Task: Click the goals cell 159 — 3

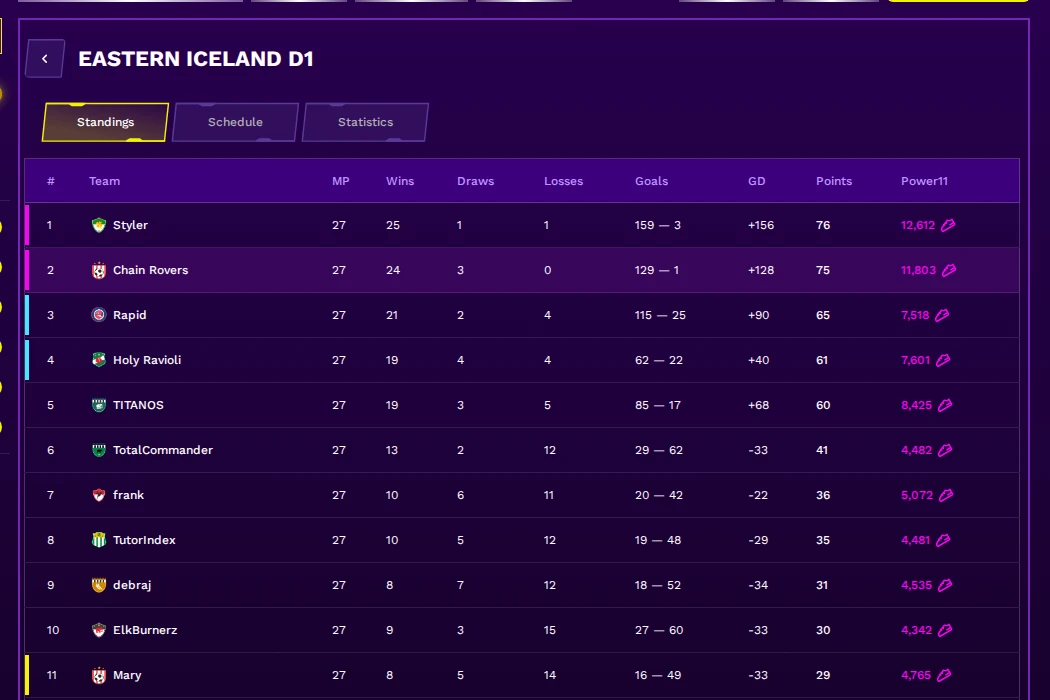Action: point(658,225)
